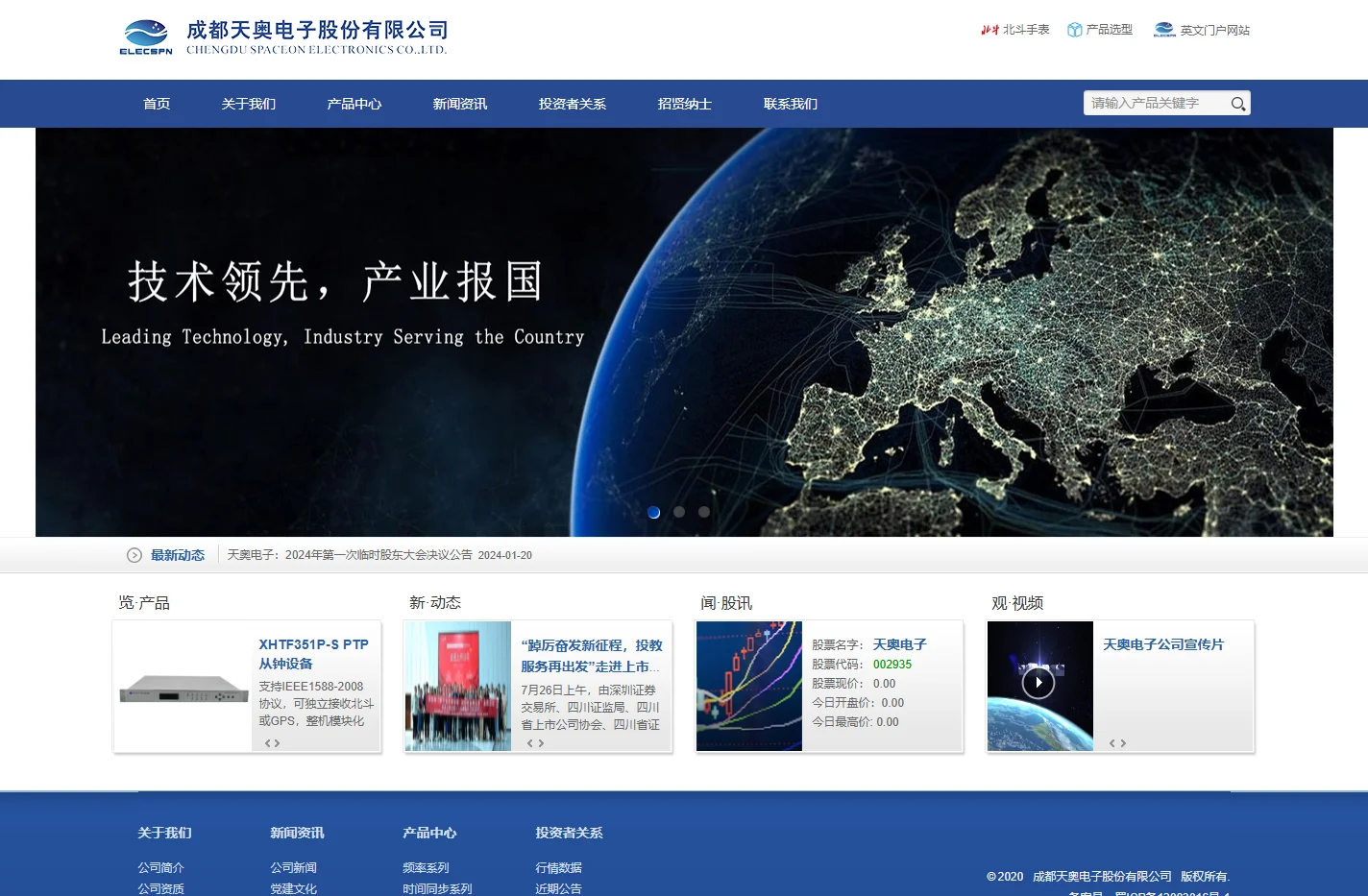
Task: Show previous item in 观·视频 card
Action: point(1112,743)
